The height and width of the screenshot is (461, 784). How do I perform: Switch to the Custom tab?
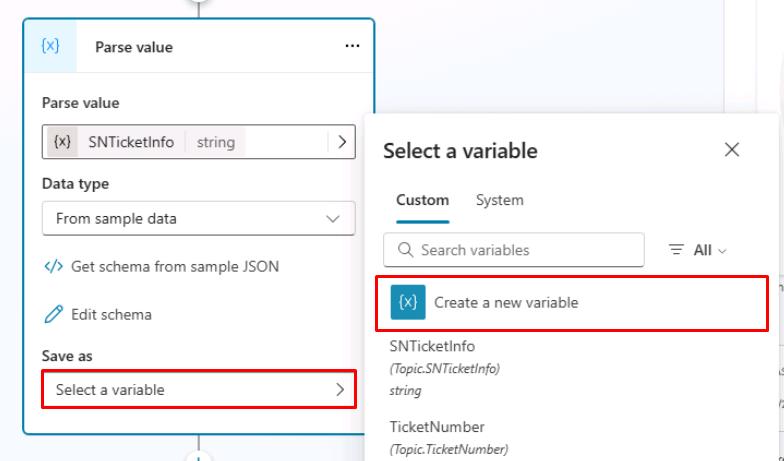422,200
